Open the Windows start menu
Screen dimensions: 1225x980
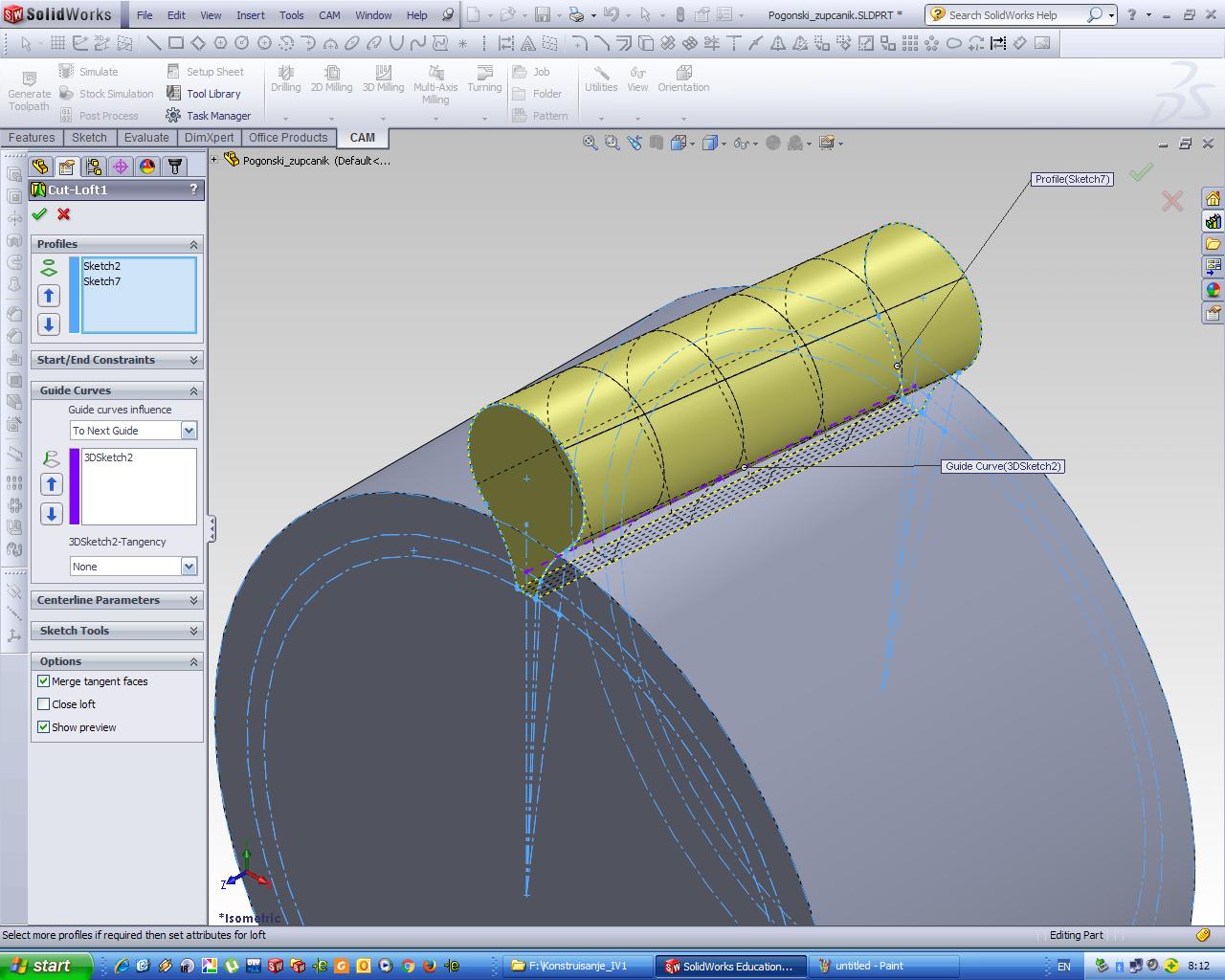[45, 966]
